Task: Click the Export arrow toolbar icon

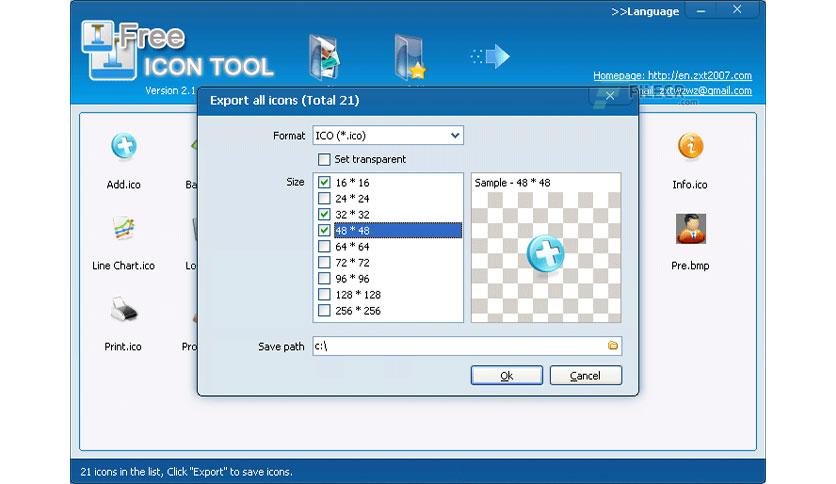Action: coord(491,56)
